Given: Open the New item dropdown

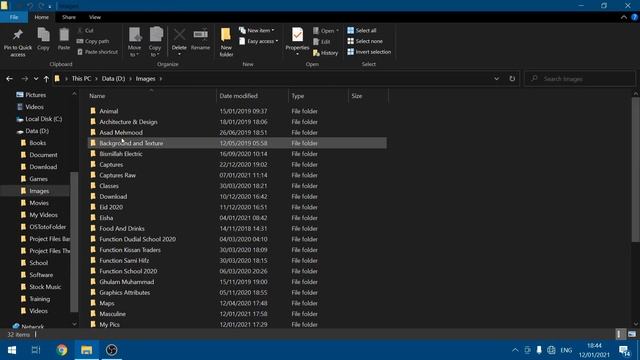Looking at the screenshot, I should (x=257, y=31).
